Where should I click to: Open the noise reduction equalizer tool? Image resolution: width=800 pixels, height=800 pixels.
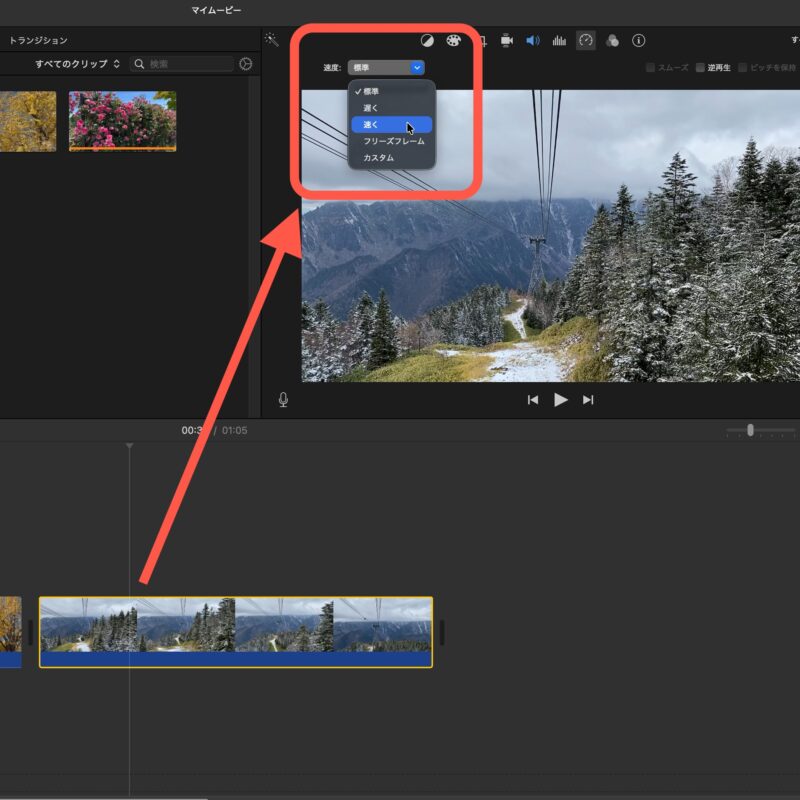[559, 41]
